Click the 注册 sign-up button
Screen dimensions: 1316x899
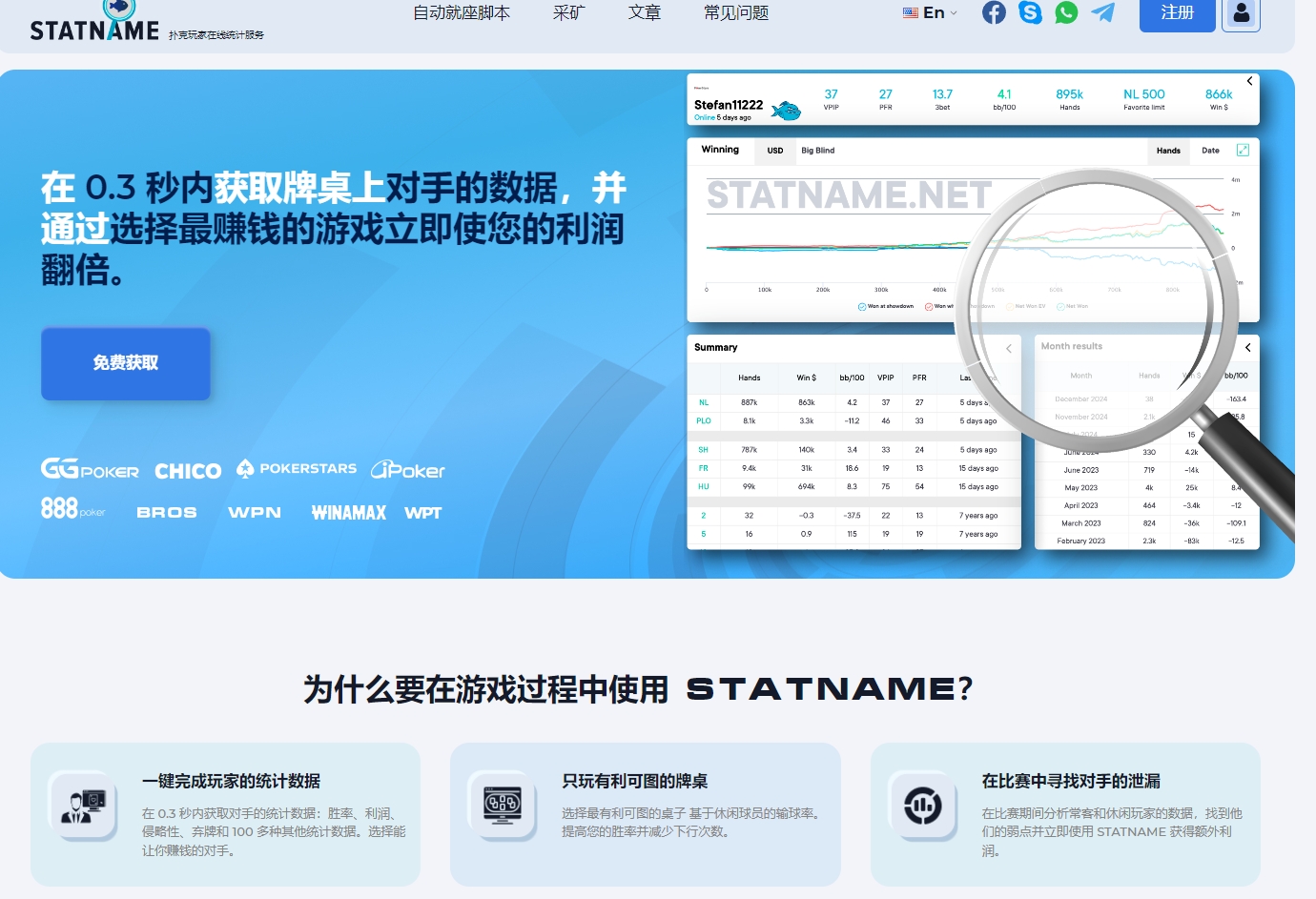point(1178,14)
